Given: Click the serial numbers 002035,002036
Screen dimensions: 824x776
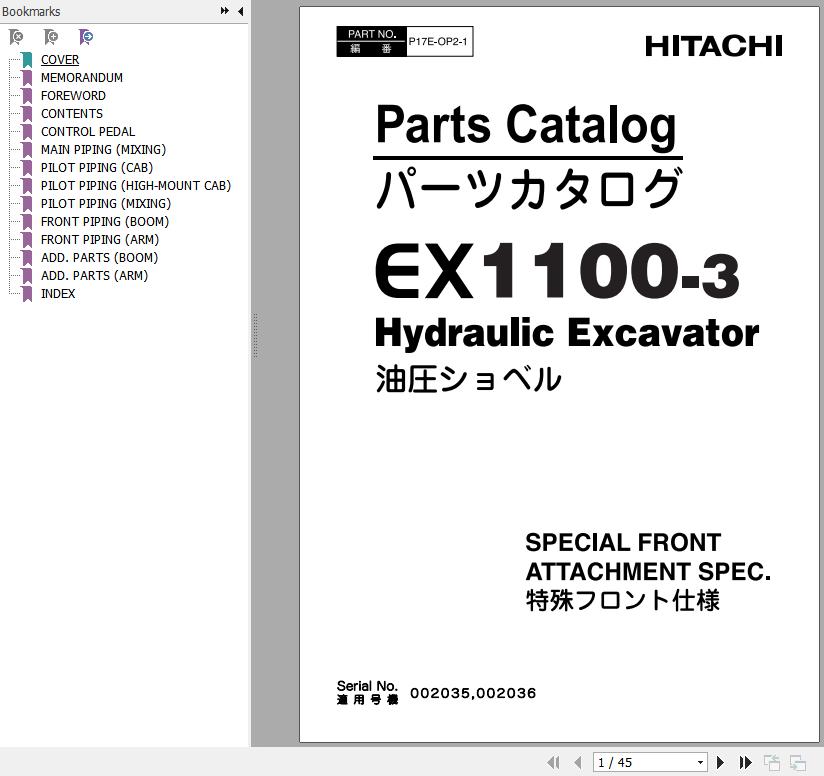Looking at the screenshot, I should pos(473,693).
